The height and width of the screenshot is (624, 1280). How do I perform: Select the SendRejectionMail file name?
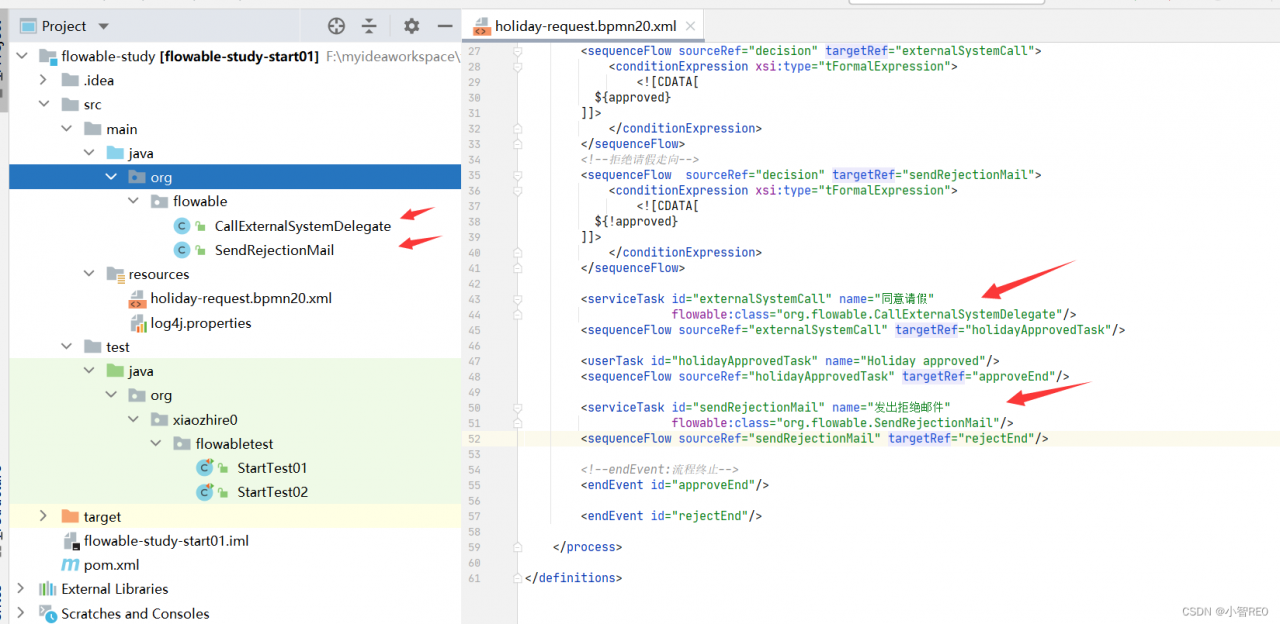point(275,250)
